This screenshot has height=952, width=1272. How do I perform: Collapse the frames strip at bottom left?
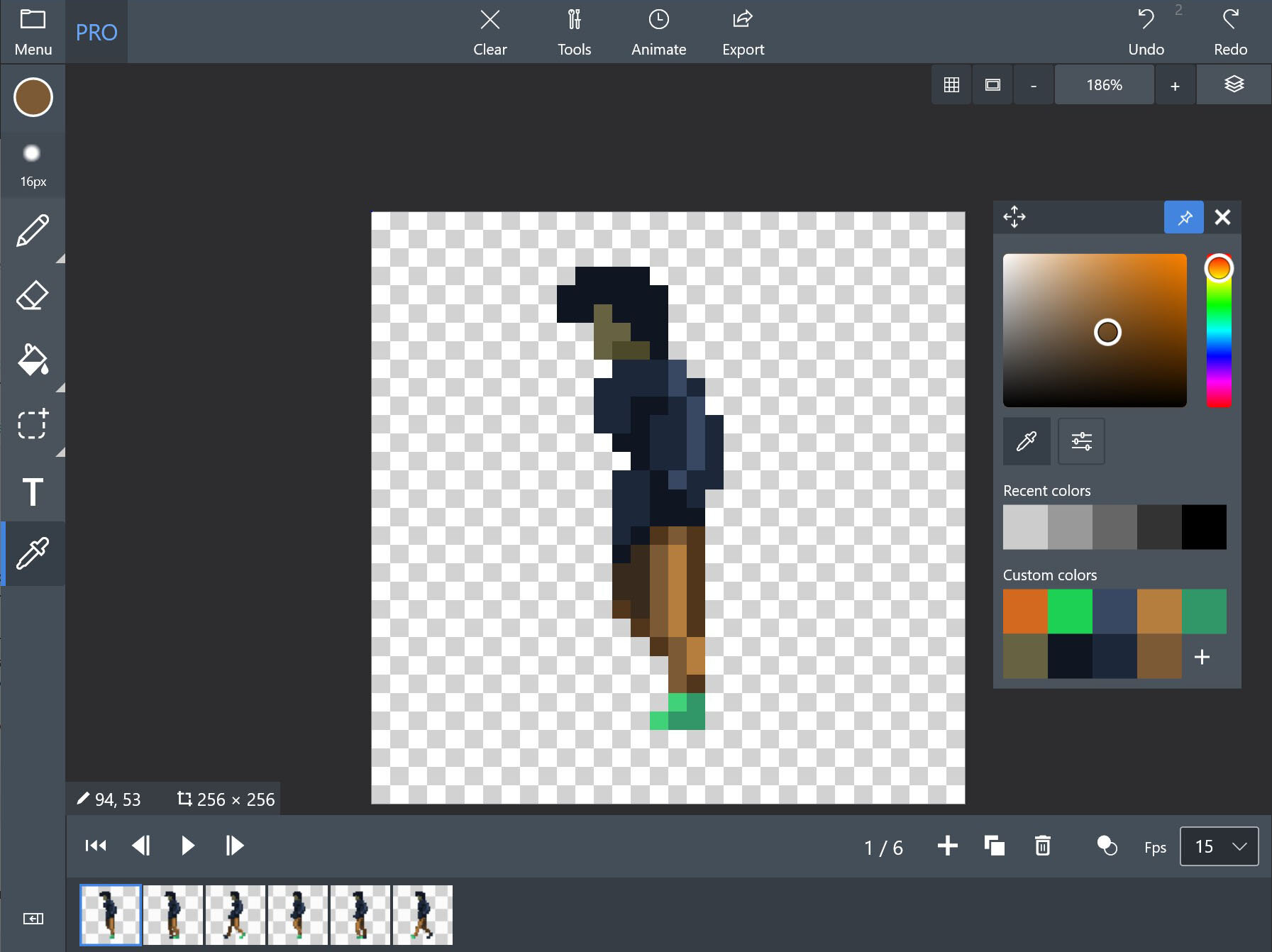tap(33, 919)
